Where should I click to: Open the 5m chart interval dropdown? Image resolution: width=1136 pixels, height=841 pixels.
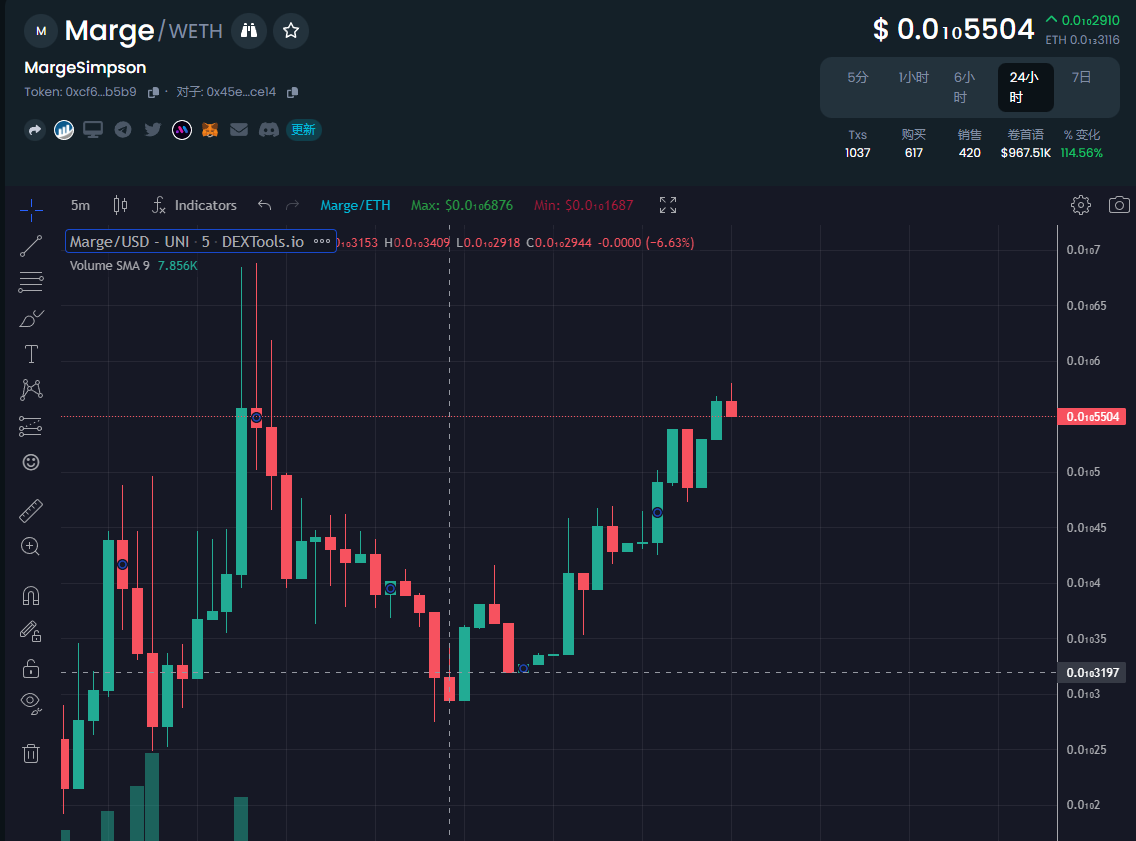(x=80, y=206)
